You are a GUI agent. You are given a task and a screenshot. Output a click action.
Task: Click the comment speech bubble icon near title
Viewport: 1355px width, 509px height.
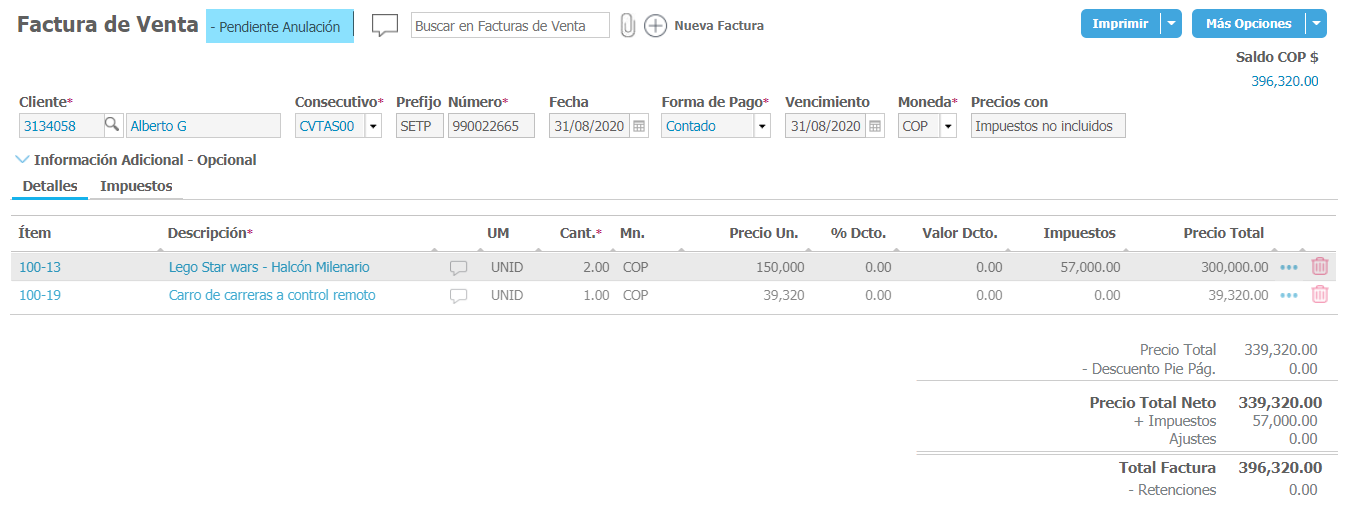[x=385, y=26]
